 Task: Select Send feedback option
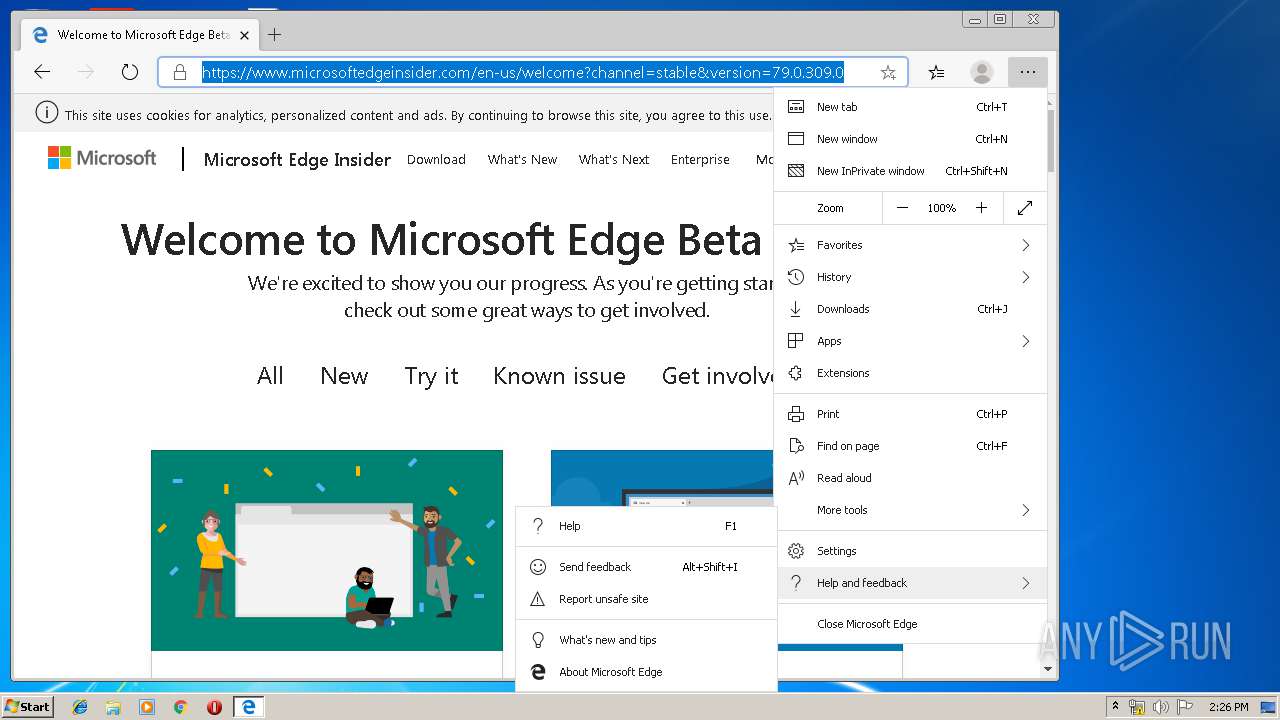(x=646, y=567)
